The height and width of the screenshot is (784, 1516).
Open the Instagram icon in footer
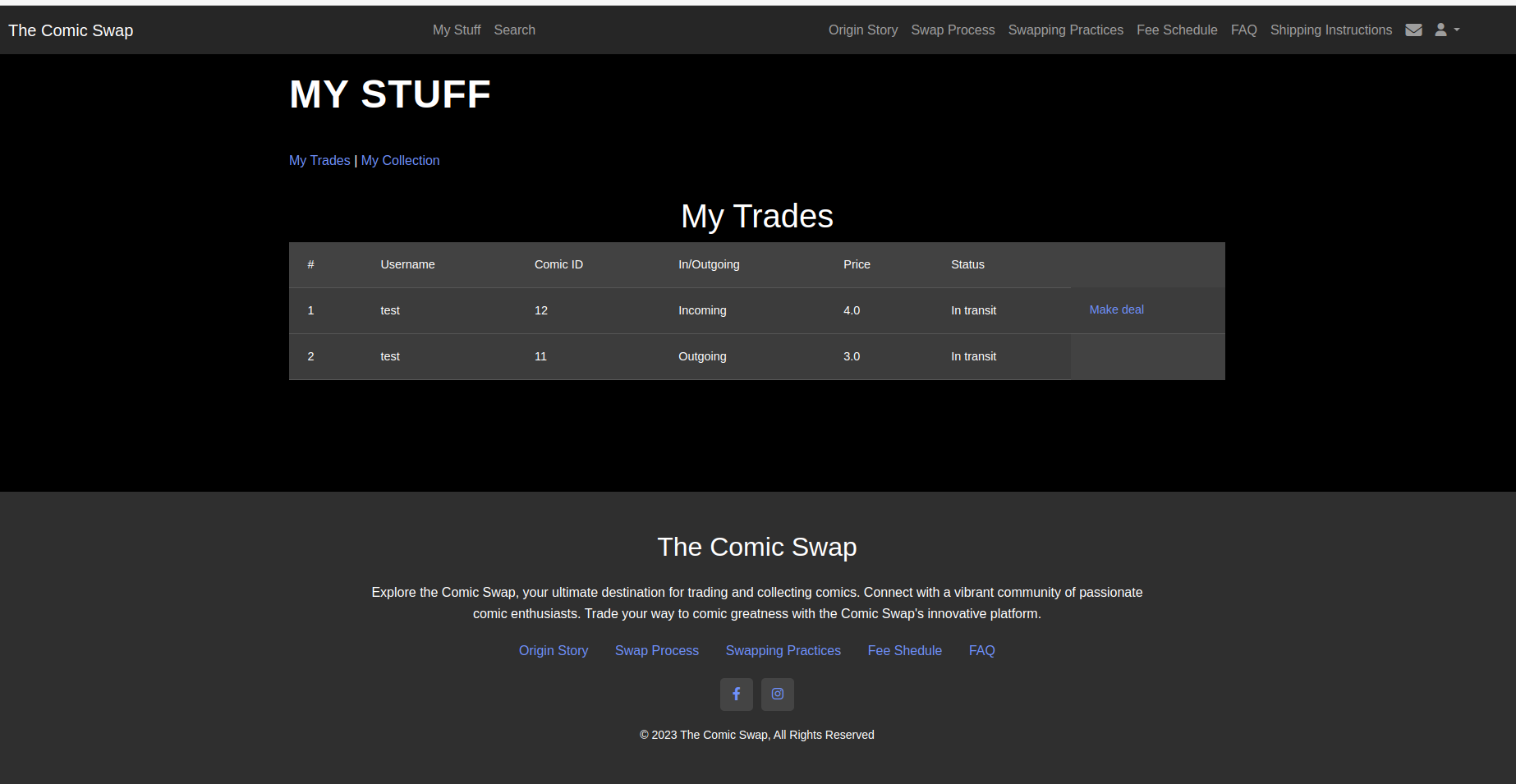[777, 694]
